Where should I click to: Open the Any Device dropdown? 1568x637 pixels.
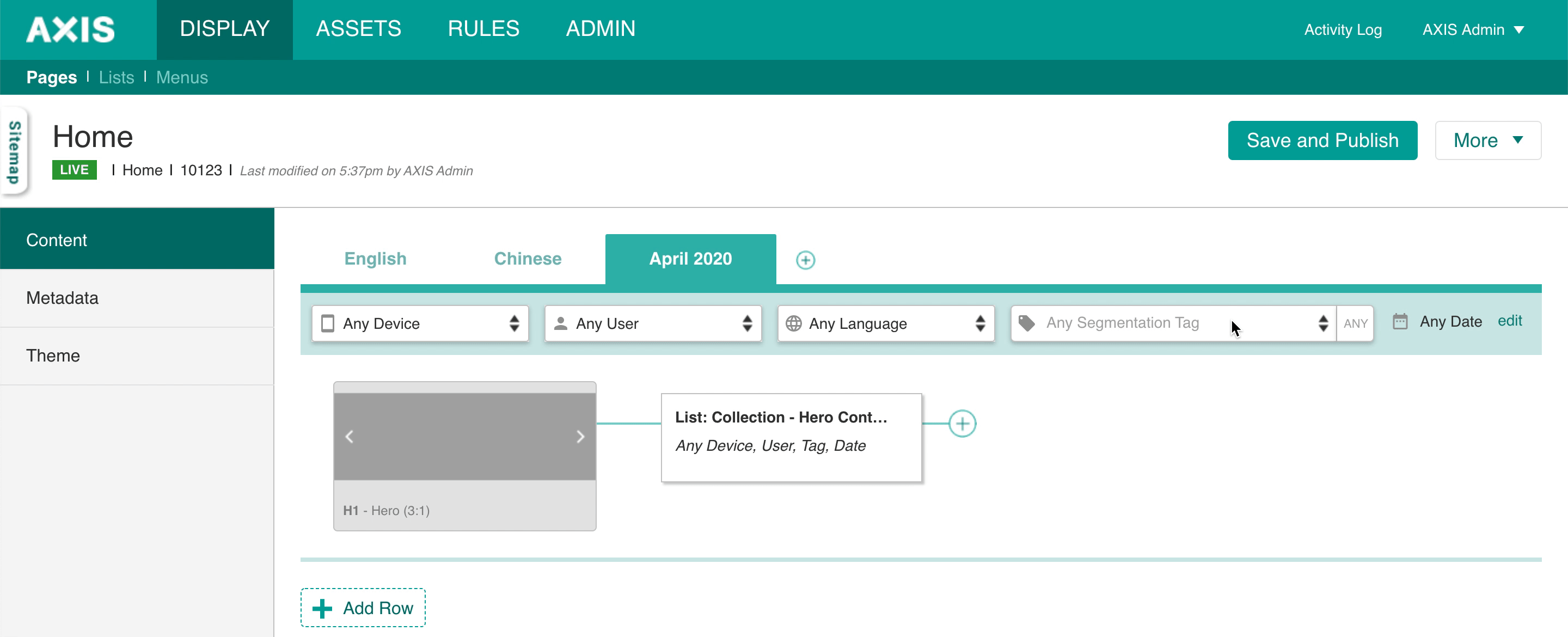tap(420, 323)
